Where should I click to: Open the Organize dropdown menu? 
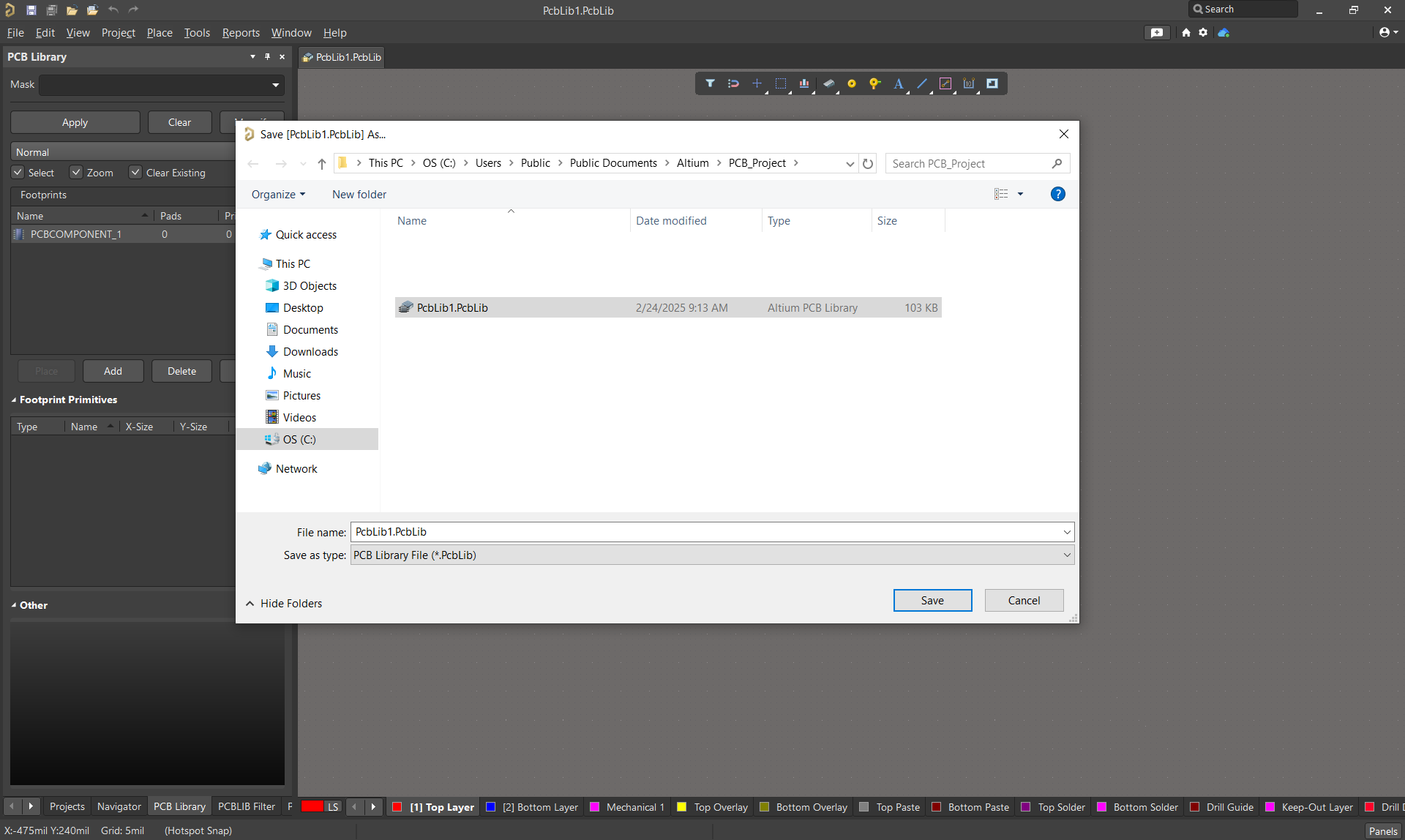click(278, 194)
